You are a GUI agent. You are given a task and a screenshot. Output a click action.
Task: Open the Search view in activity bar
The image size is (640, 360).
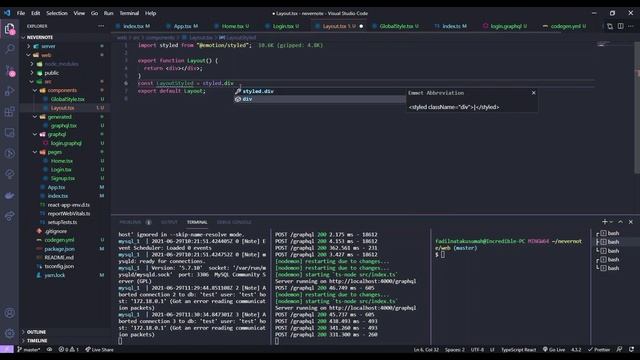(9, 49)
